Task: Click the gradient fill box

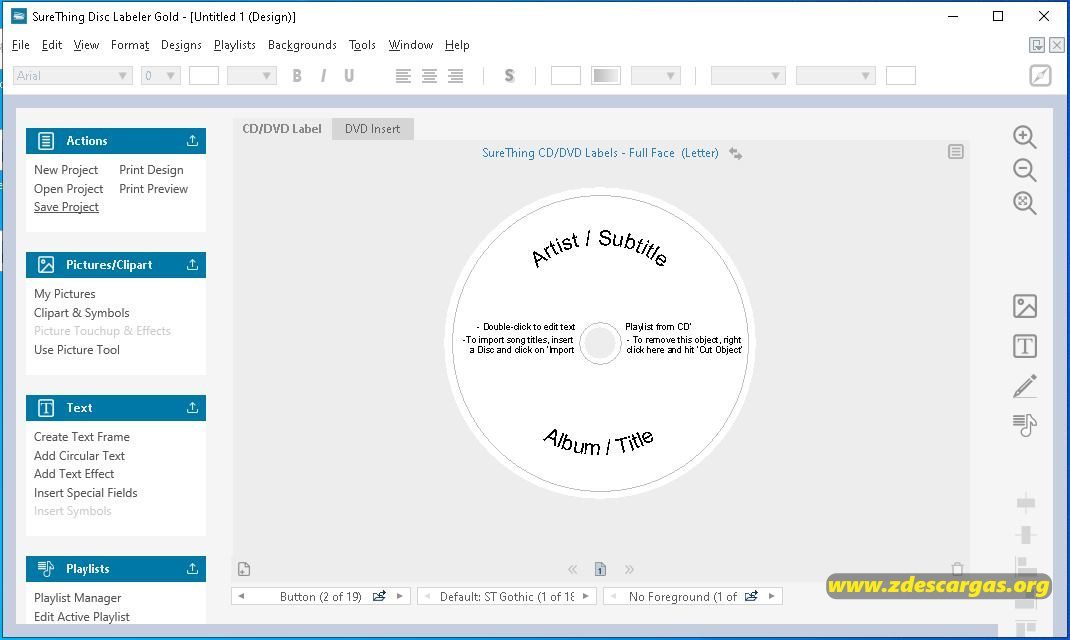Action: click(606, 76)
